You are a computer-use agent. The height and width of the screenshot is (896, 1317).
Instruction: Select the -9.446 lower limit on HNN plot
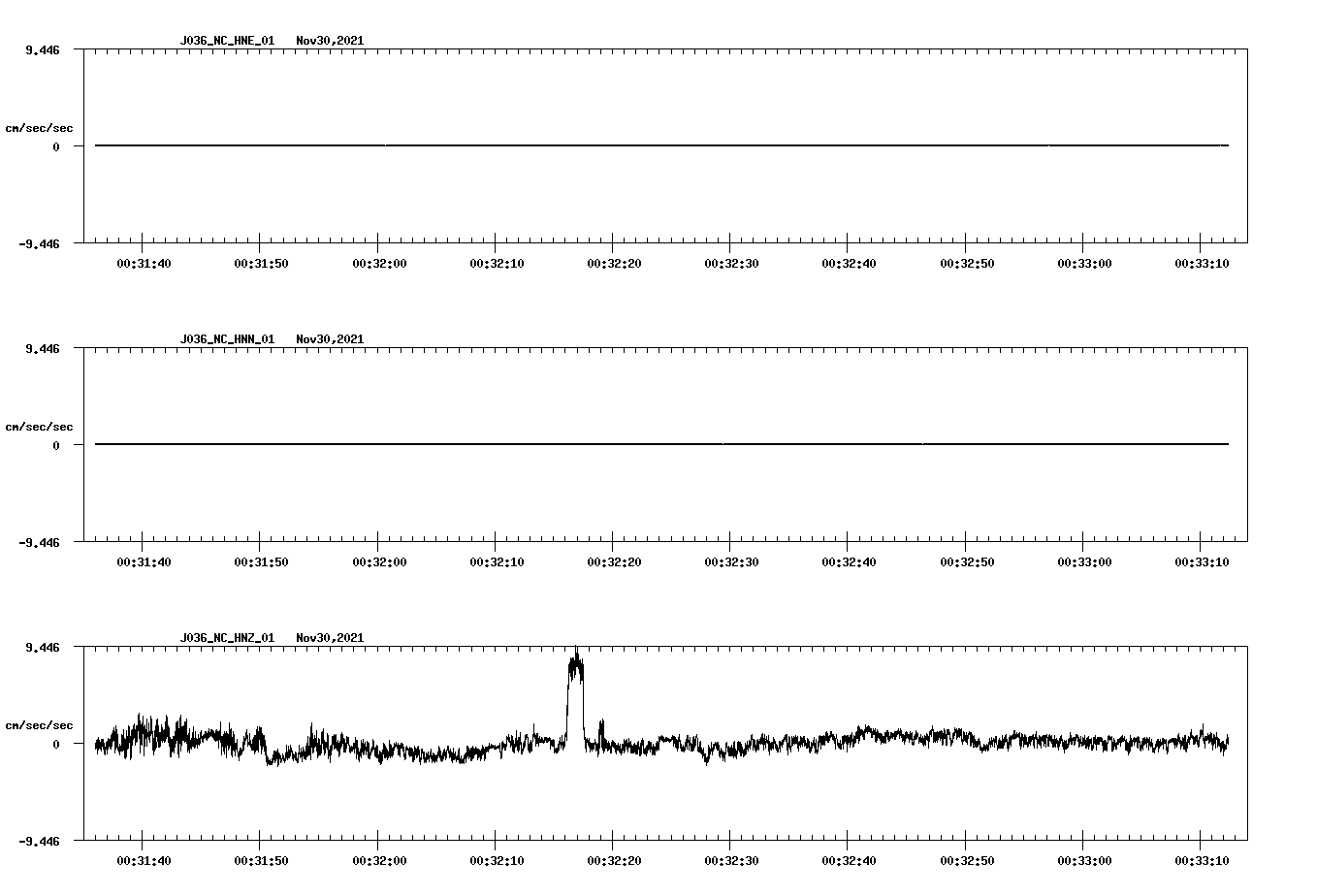[40, 542]
